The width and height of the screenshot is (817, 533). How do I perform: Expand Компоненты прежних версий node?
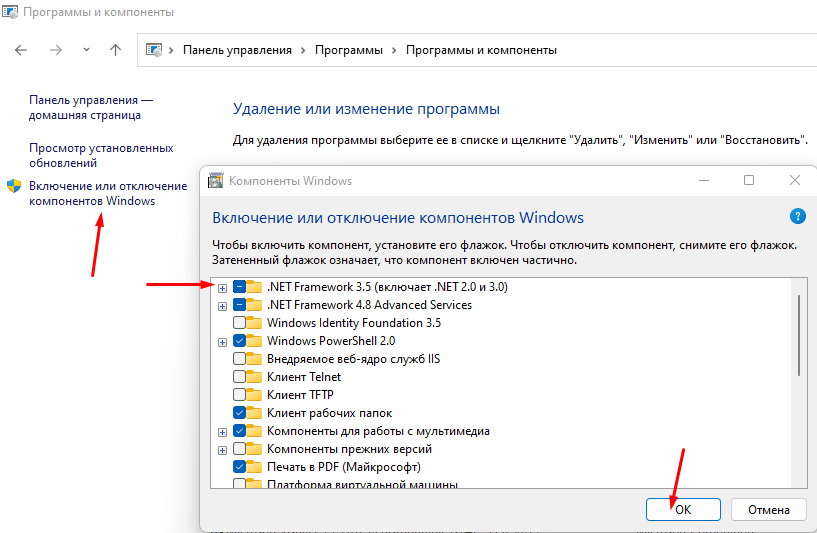pyautogui.click(x=222, y=450)
